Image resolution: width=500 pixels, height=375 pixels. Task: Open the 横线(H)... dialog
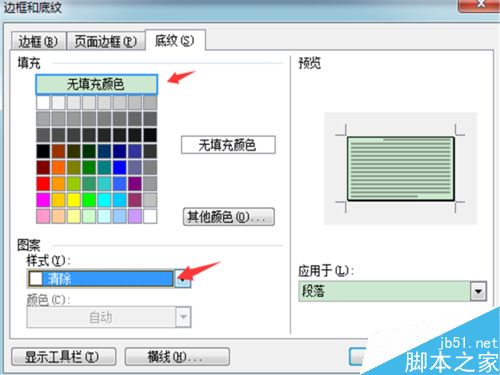[x=177, y=357]
